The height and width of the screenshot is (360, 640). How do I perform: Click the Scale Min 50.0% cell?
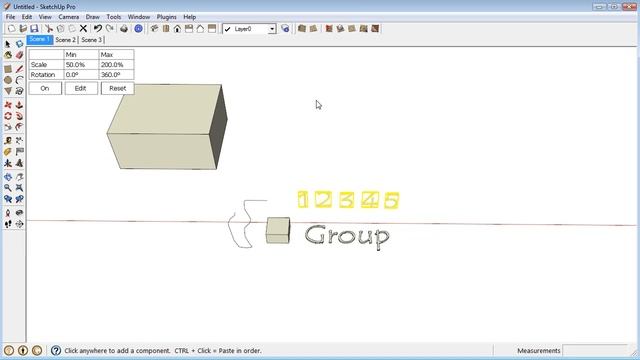pyautogui.click(x=81, y=64)
